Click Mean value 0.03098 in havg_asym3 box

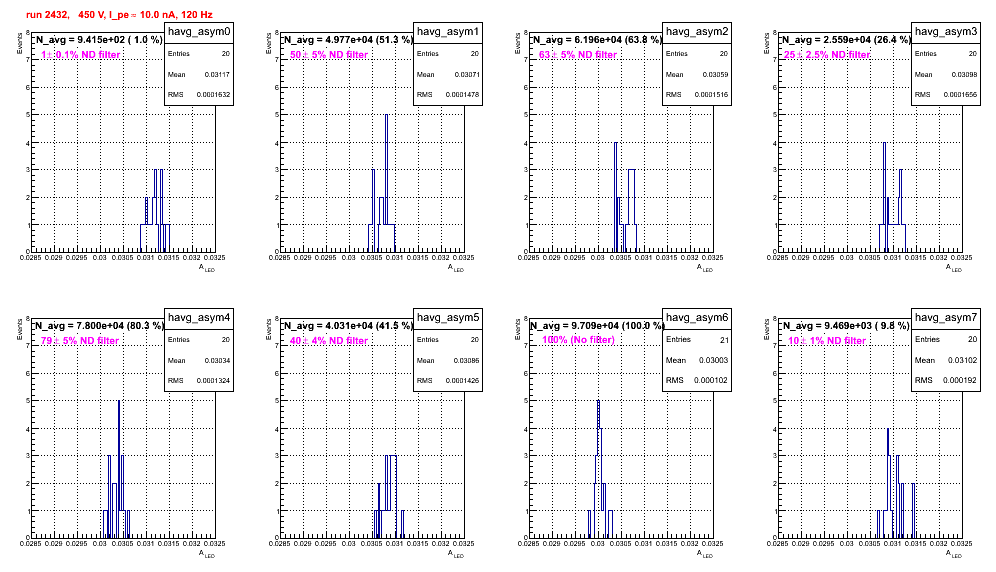(964, 74)
